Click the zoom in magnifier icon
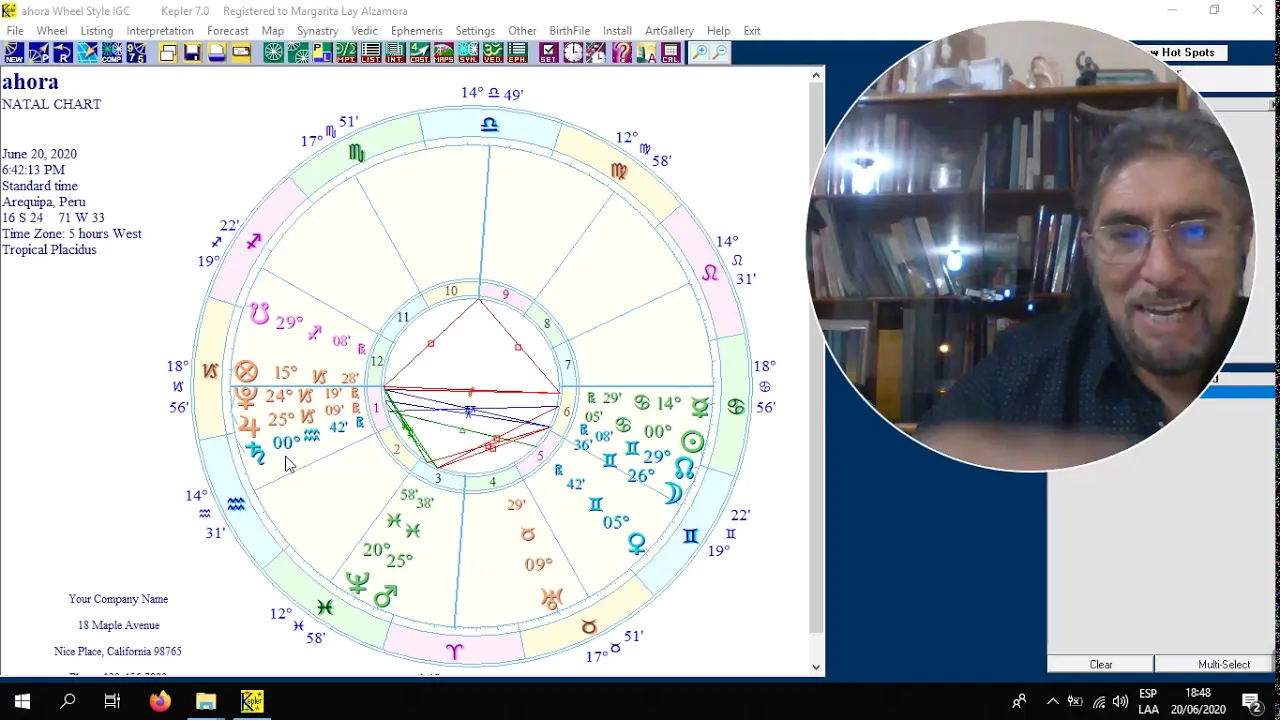1280x720 pixels. tap(699, 52)
